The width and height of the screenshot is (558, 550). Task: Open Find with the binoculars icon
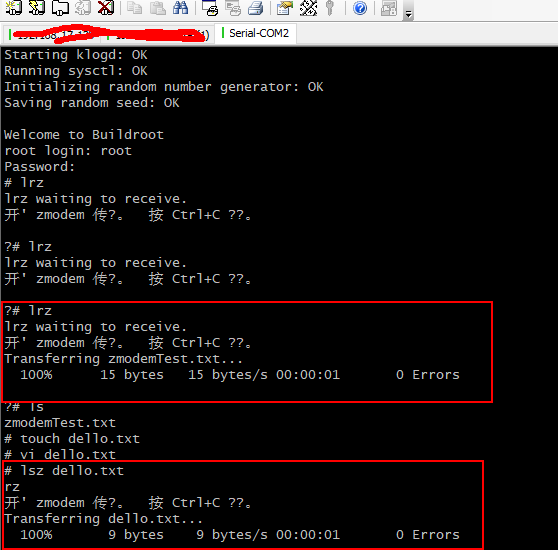coord(181,8)
